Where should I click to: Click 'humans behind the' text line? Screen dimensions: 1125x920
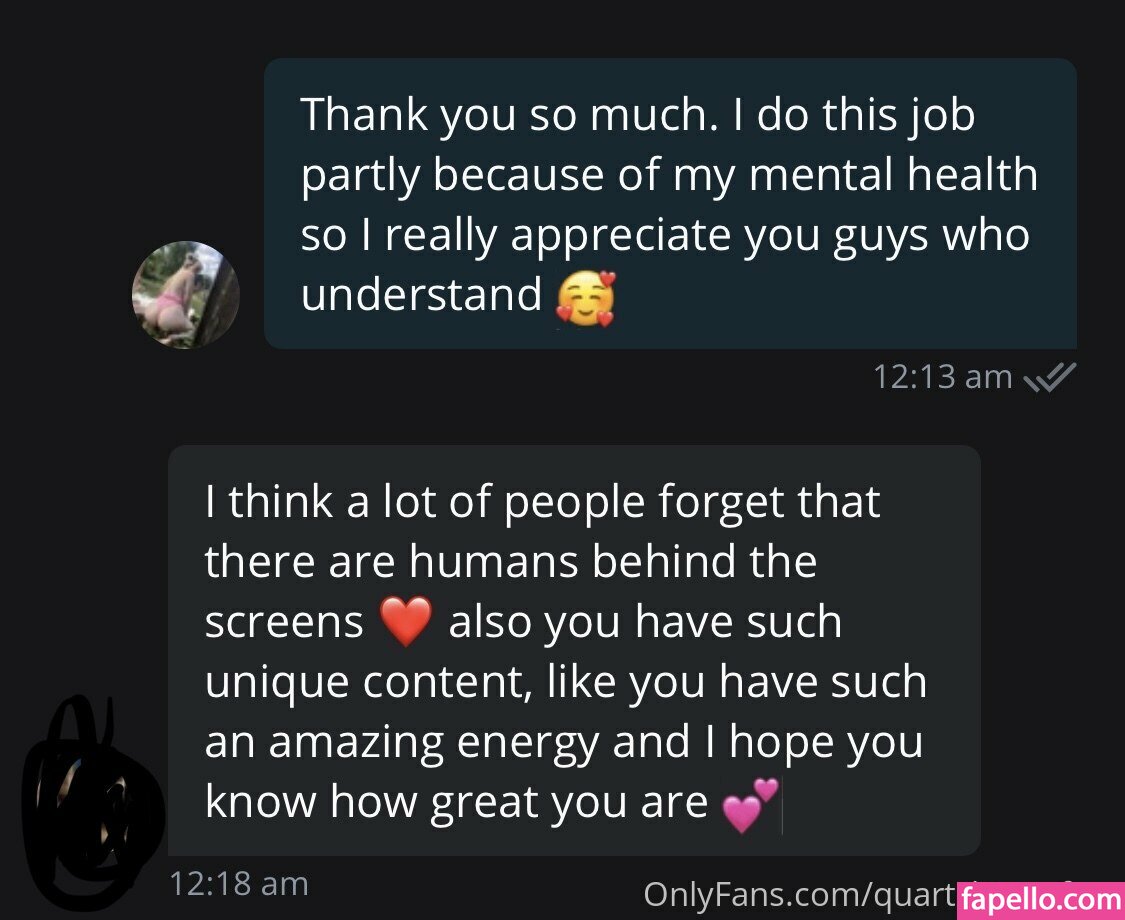click(x=613, y=561)
